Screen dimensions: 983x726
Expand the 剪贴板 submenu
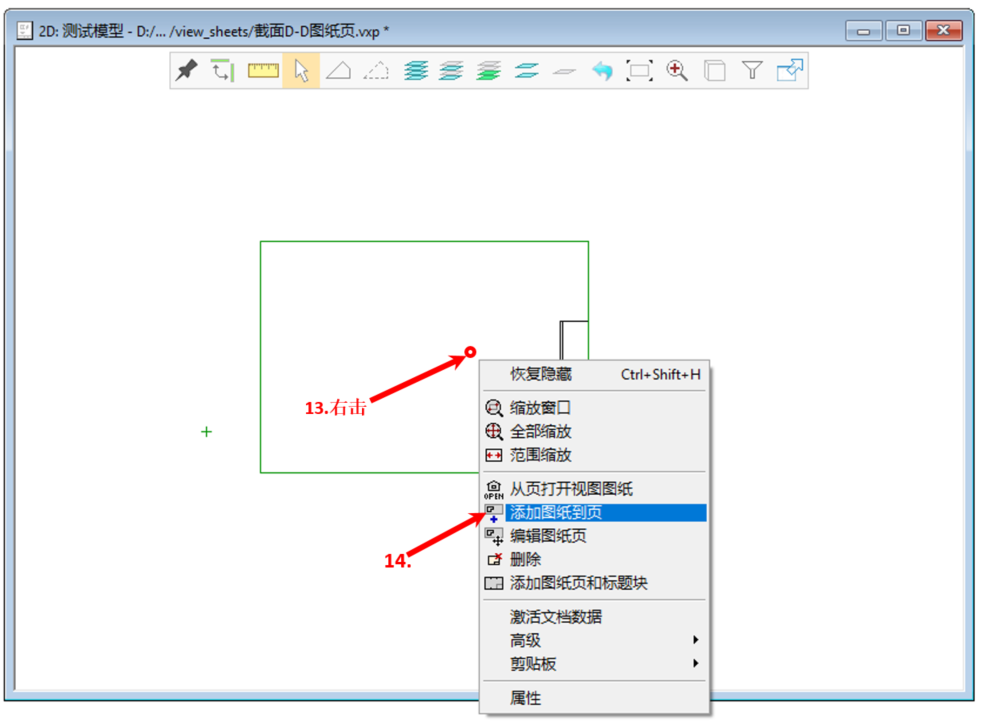pos(594,664)
